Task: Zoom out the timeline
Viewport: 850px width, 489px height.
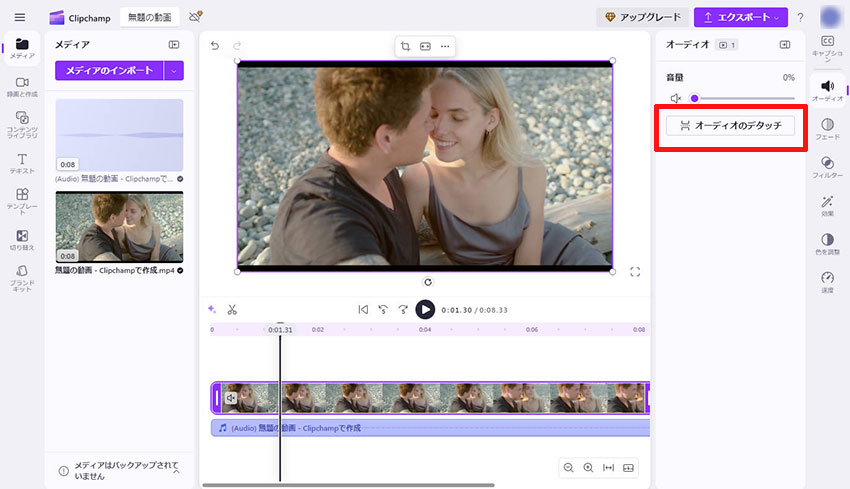Action: [x=568, y=467]
